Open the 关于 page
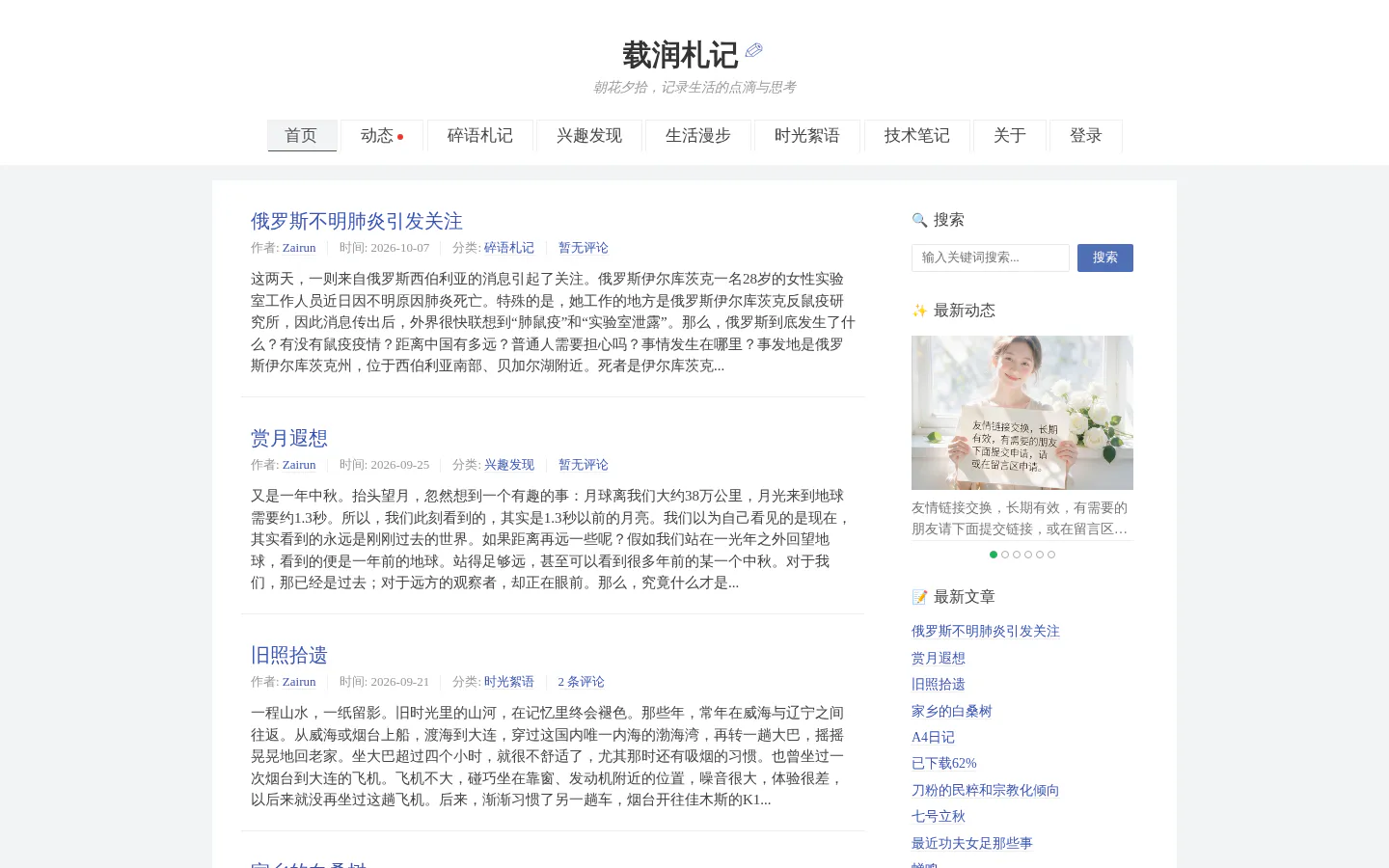Screen dimensions: 1389x868 pyautogui.click(x=1010, y=136)
